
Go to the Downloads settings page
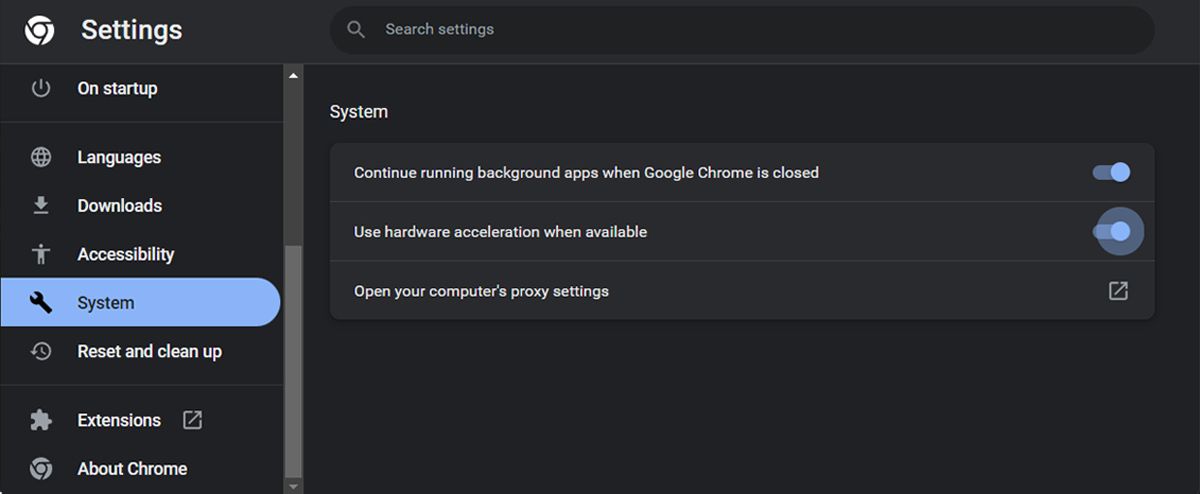(120, 205)
